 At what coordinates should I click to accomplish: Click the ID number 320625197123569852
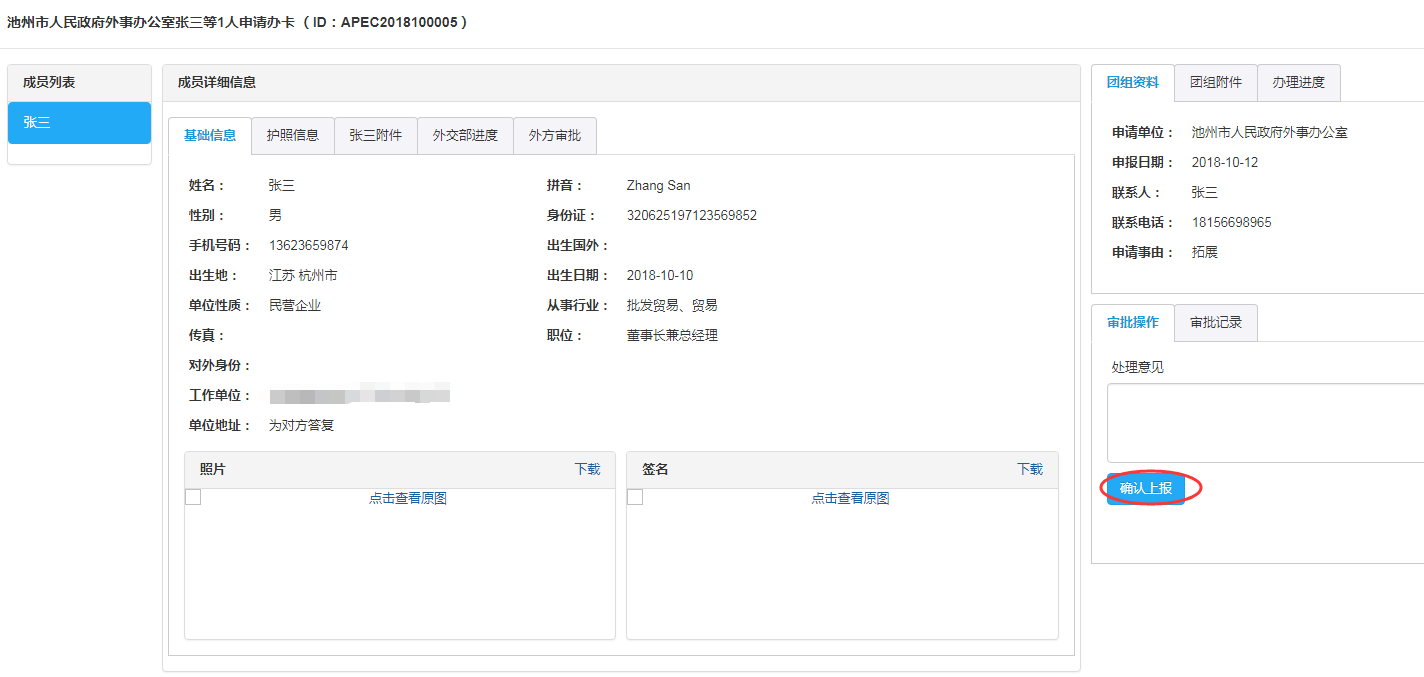tap(692, 215)
